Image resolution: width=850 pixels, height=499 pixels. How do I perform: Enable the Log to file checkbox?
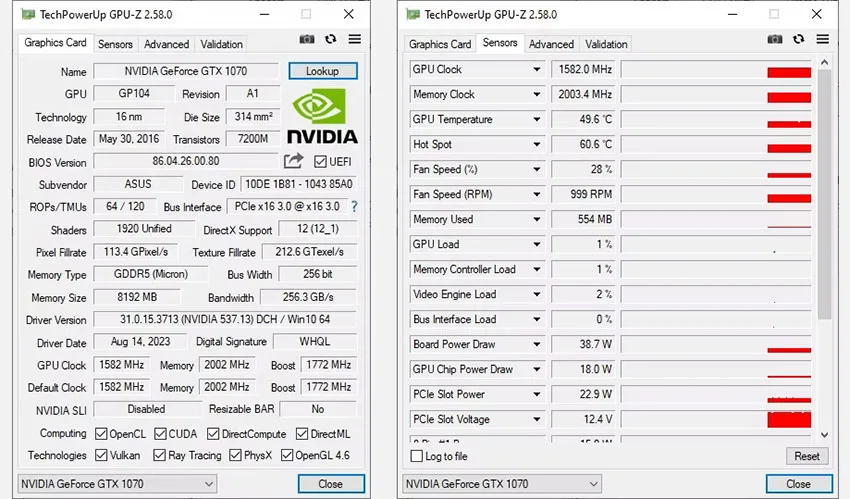click(417, 456)
